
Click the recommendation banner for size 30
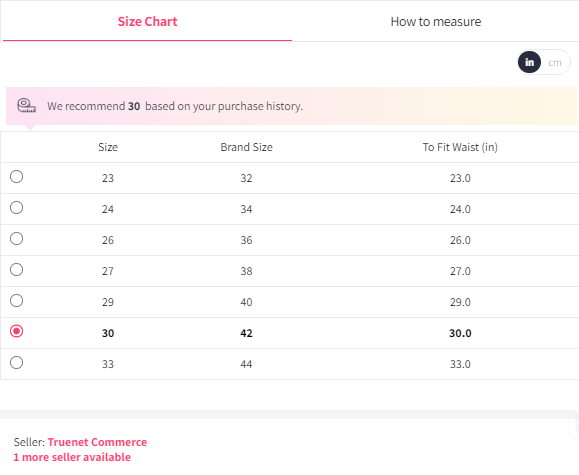coord(291,106)
